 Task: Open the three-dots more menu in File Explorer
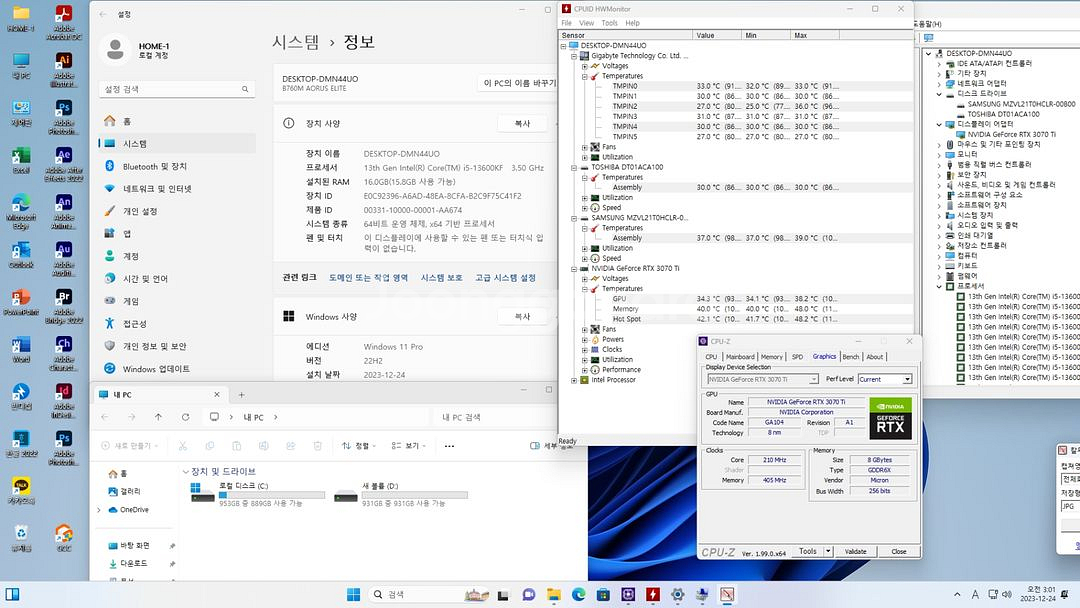click(x=449, y=446)
